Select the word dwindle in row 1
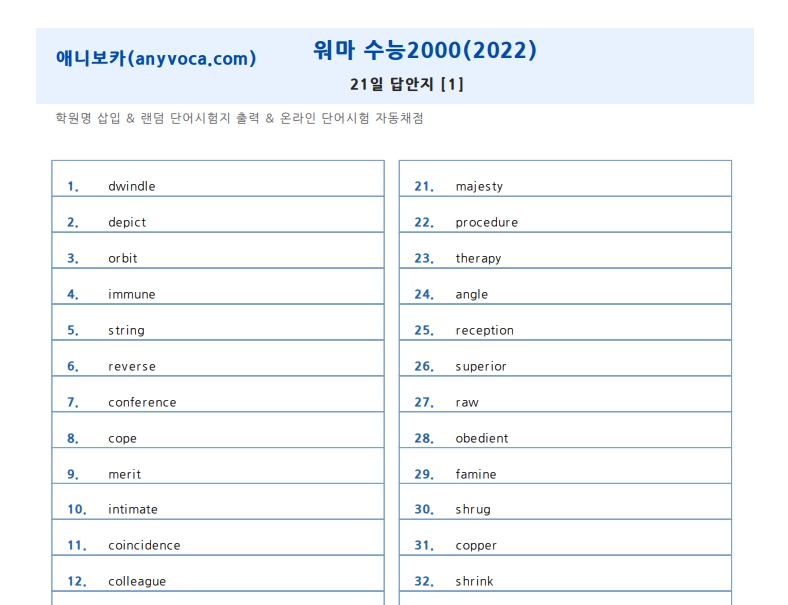 [132, 186]
